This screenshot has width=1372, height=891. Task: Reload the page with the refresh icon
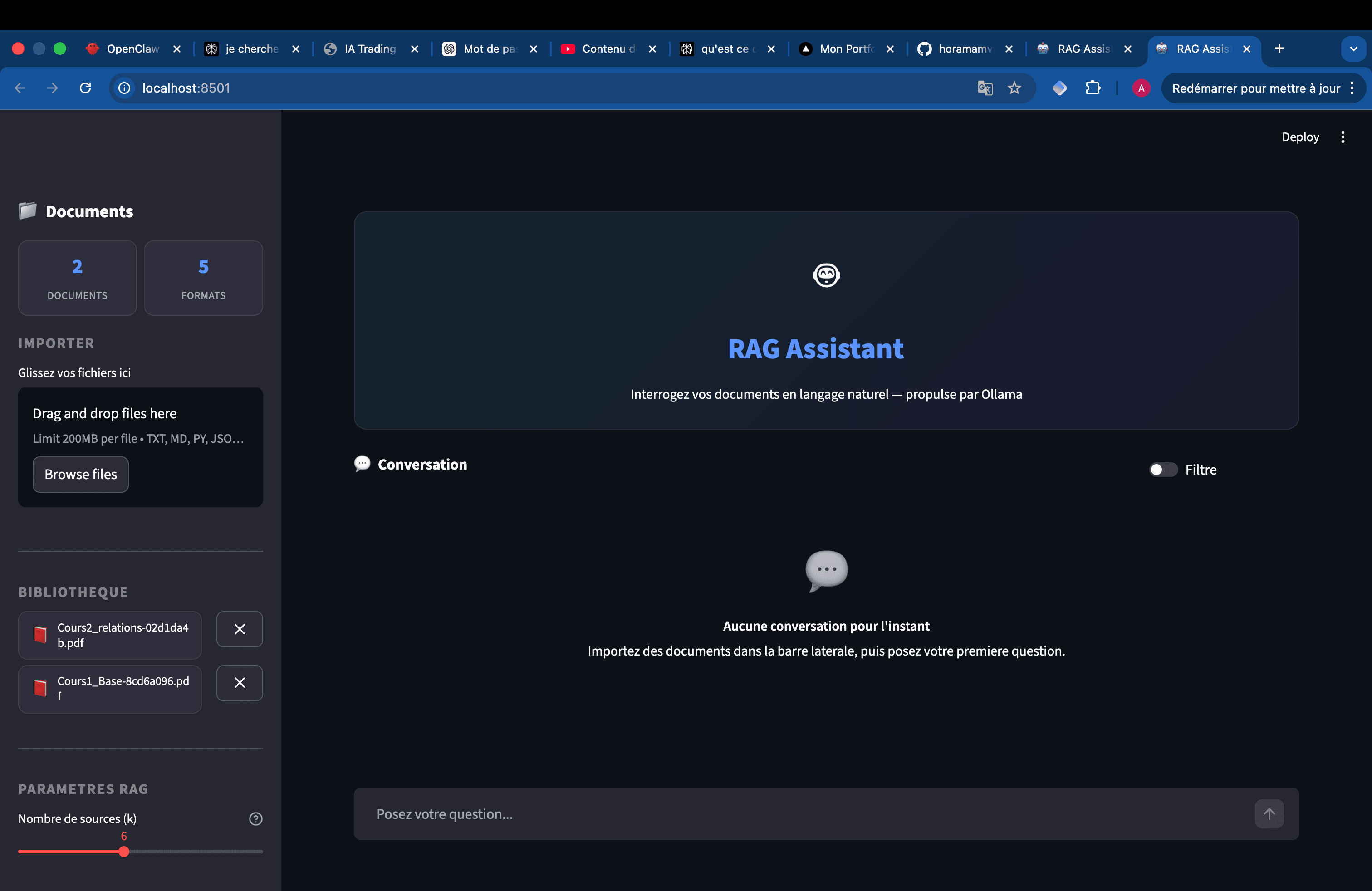click(x=85, y=88)
